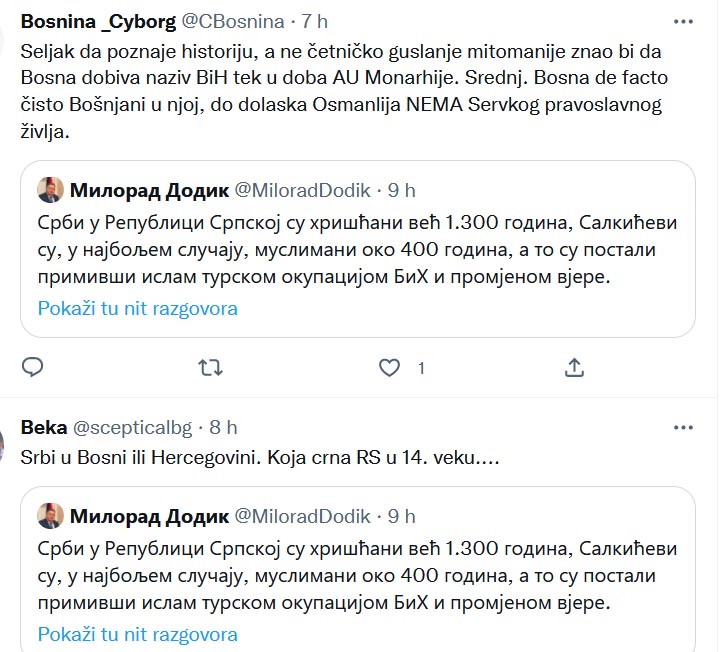The image size is (721, 652).
Task: Open Beka profile name
Action: tap(44, 428)
